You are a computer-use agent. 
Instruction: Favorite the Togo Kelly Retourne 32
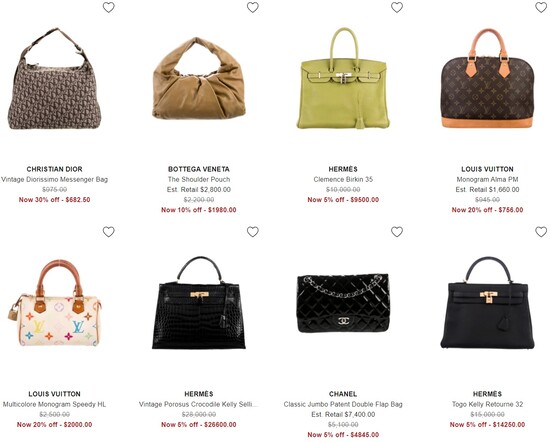(x=541, y=232)
